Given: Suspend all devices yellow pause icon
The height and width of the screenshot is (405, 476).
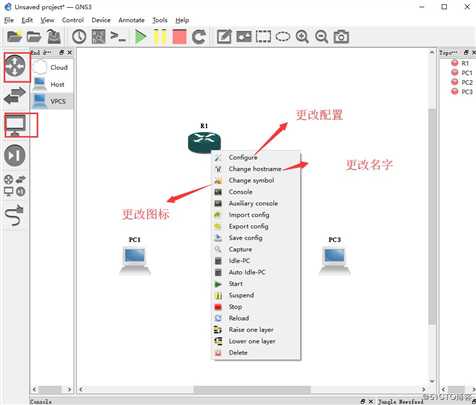Looking at the screenshot, I should coord(160,37).
